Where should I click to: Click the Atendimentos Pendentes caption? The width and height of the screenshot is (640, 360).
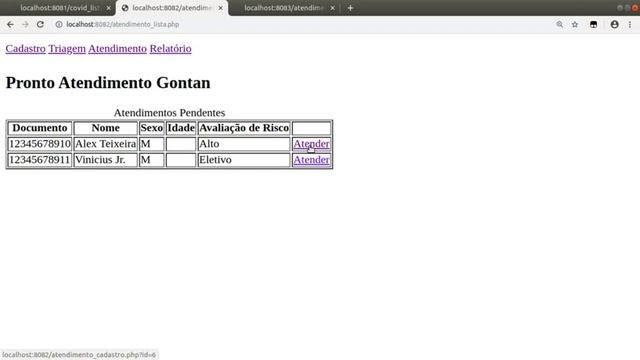click(169, 113)
